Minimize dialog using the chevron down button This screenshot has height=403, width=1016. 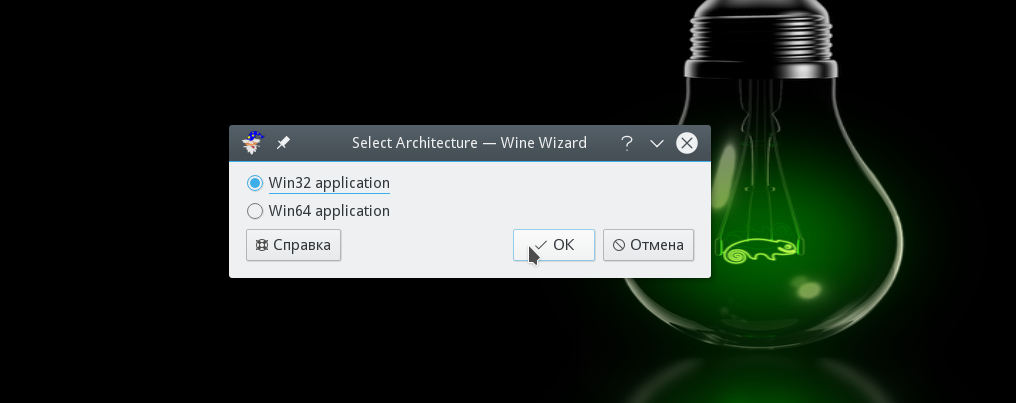click(657, 143)
